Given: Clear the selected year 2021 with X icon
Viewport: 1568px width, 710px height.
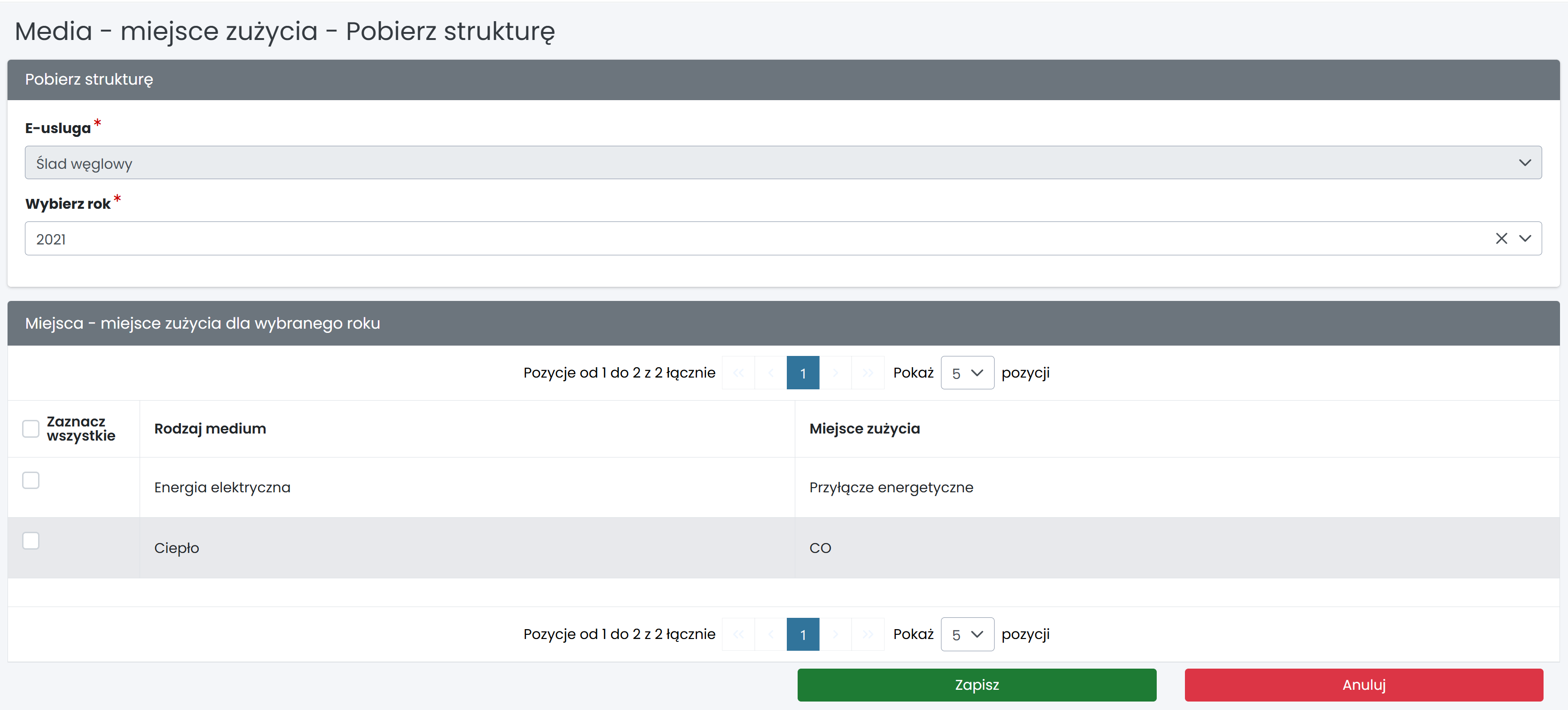Looking at the screenshot, I should pos(1501,239).
